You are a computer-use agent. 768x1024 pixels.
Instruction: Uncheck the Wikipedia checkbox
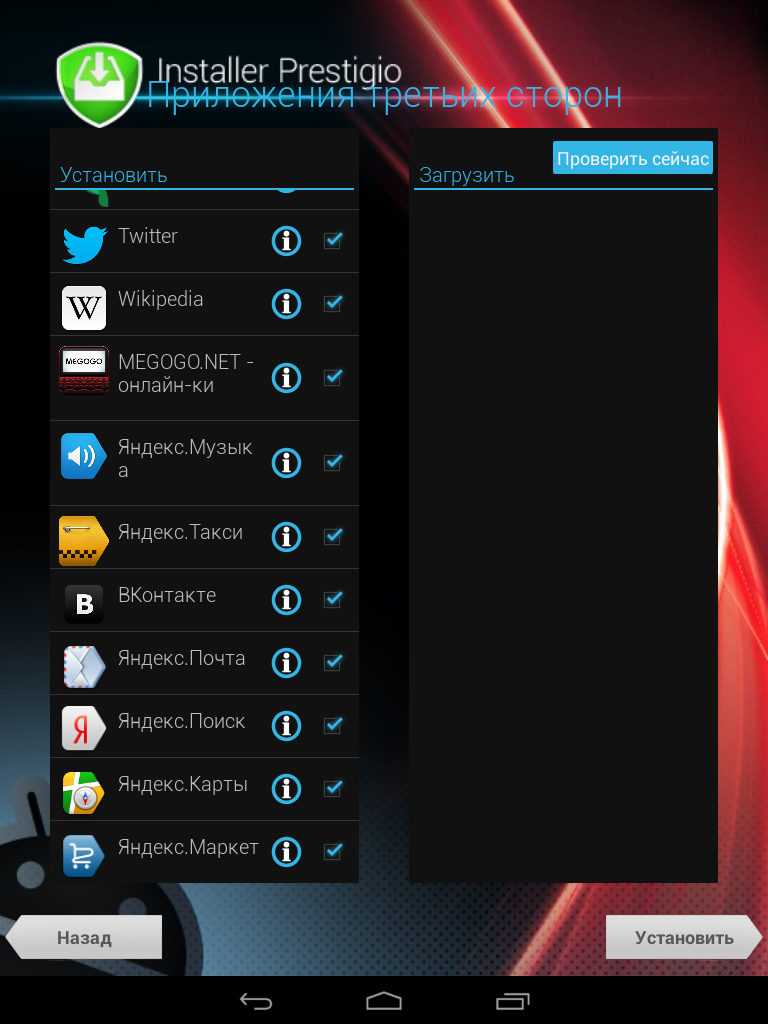[x=333, y=303]
